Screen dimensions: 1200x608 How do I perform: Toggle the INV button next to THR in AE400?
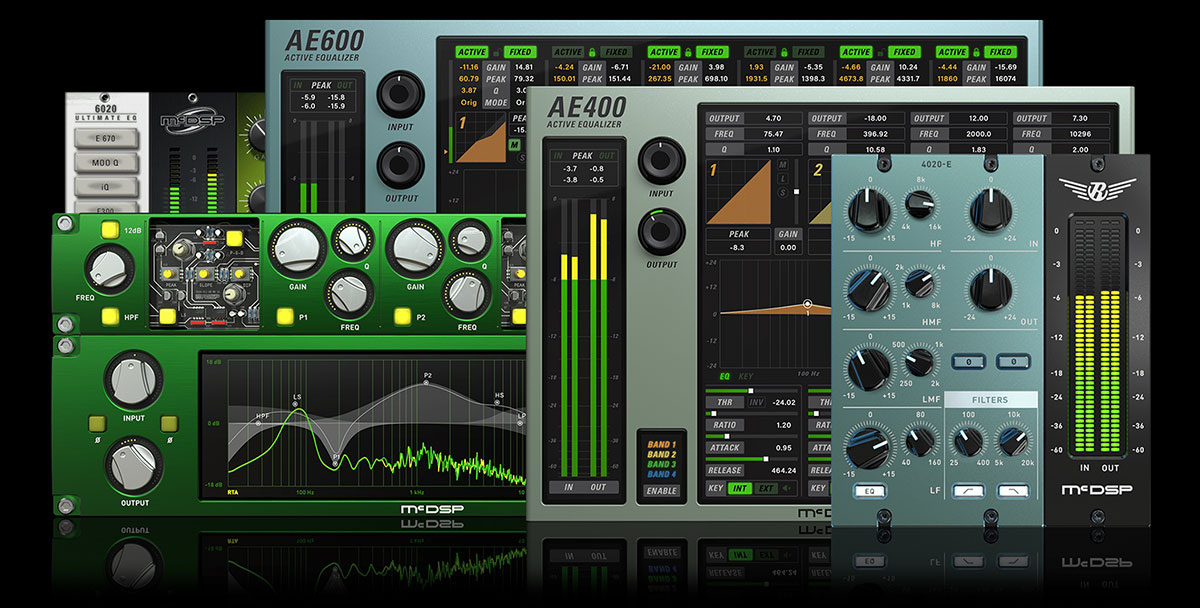tap(756, 402)
